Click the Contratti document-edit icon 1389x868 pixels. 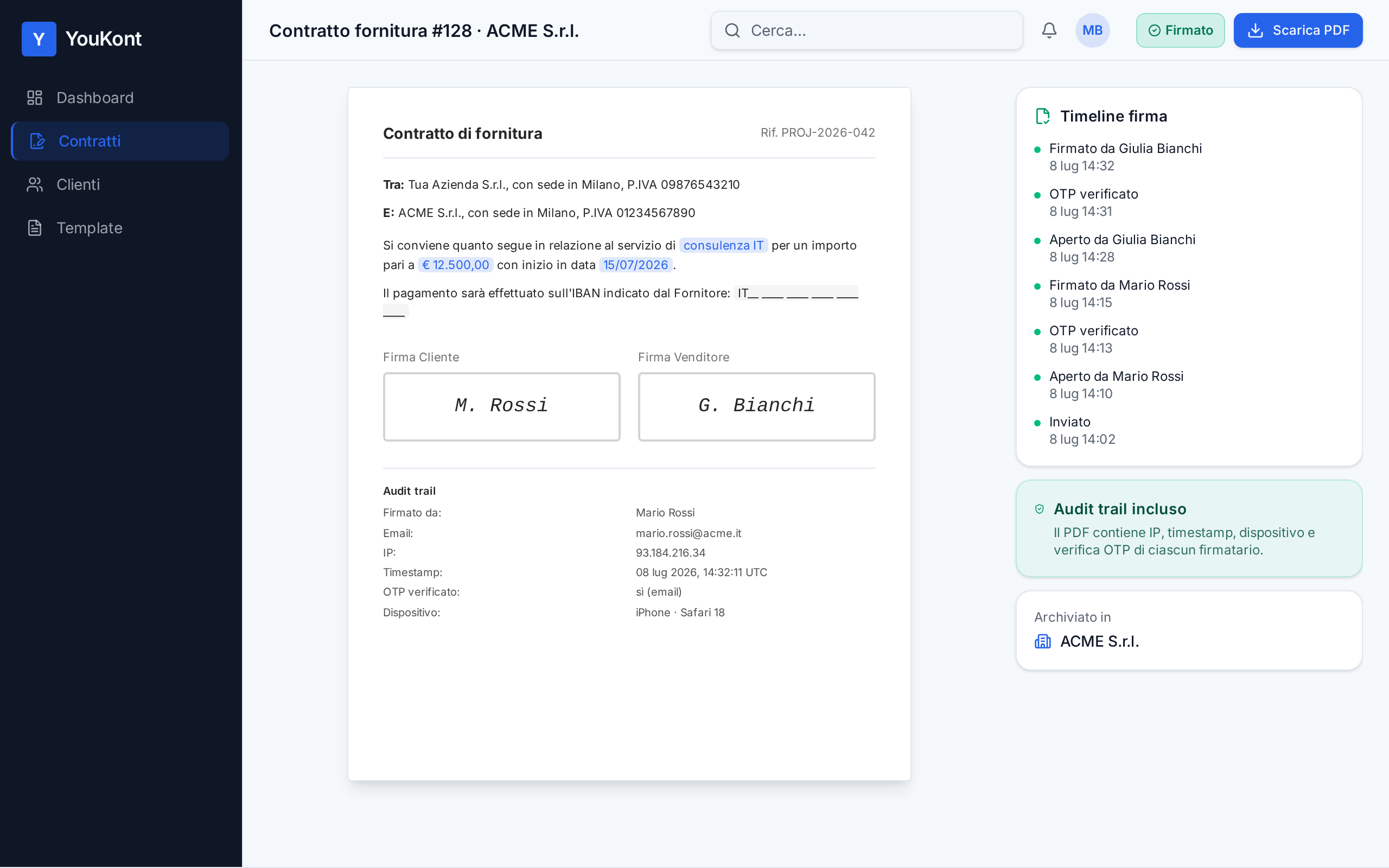[x=37, y=141]
